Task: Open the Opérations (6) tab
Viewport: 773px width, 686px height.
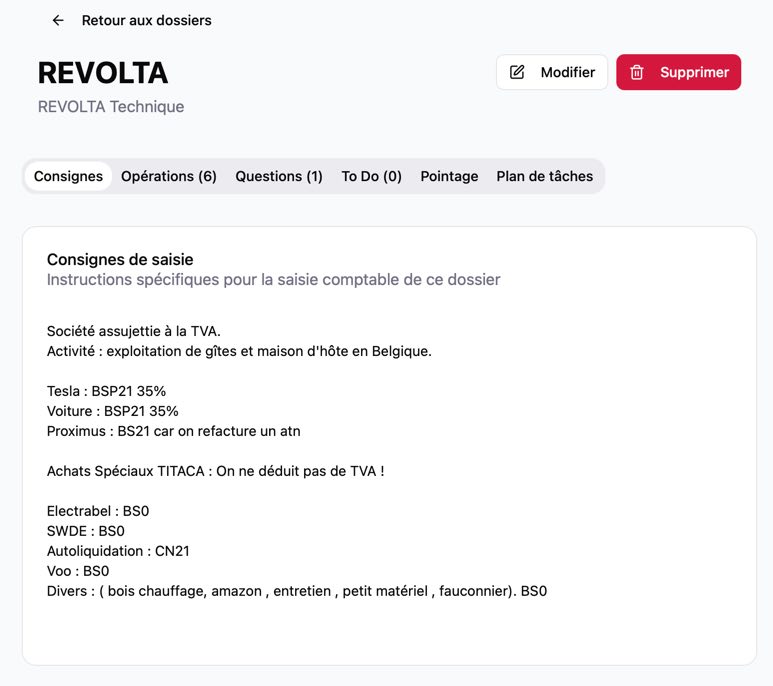Action: click(169, 176)
